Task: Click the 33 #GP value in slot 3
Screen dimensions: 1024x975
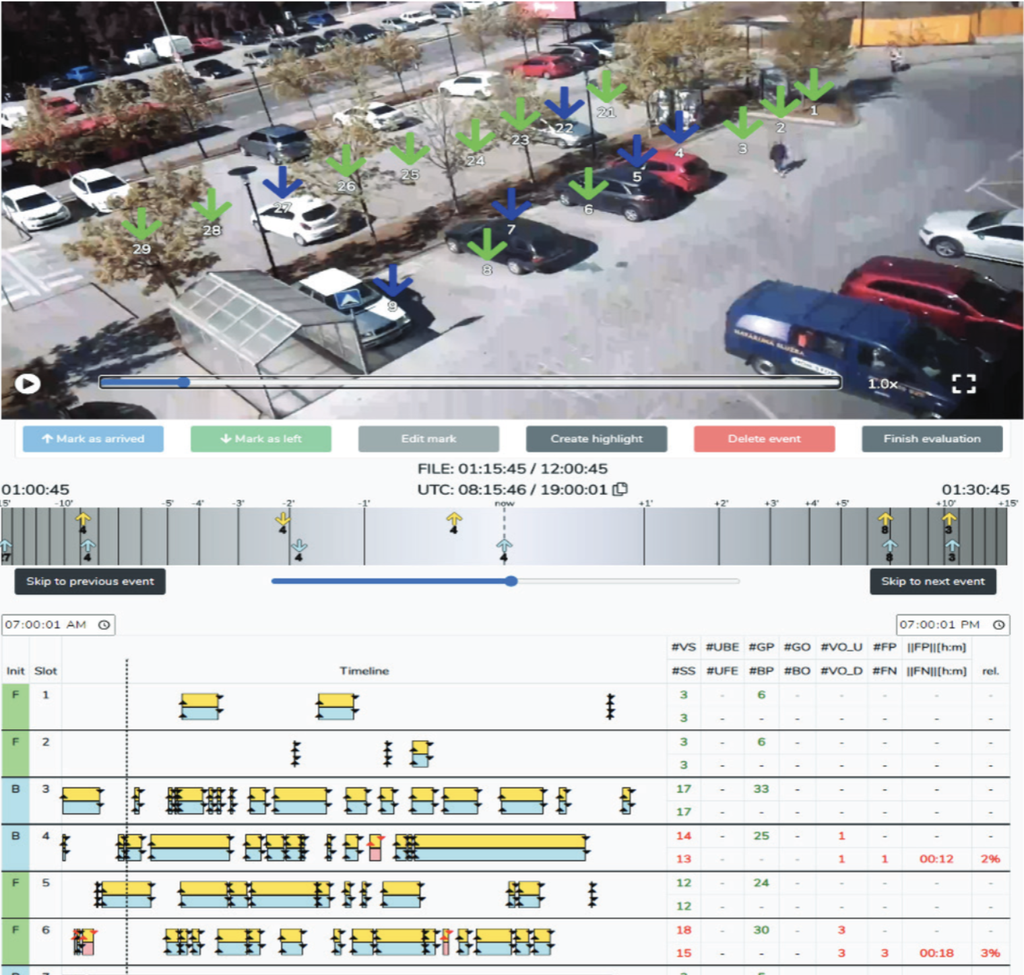Action: pos(761,789)
